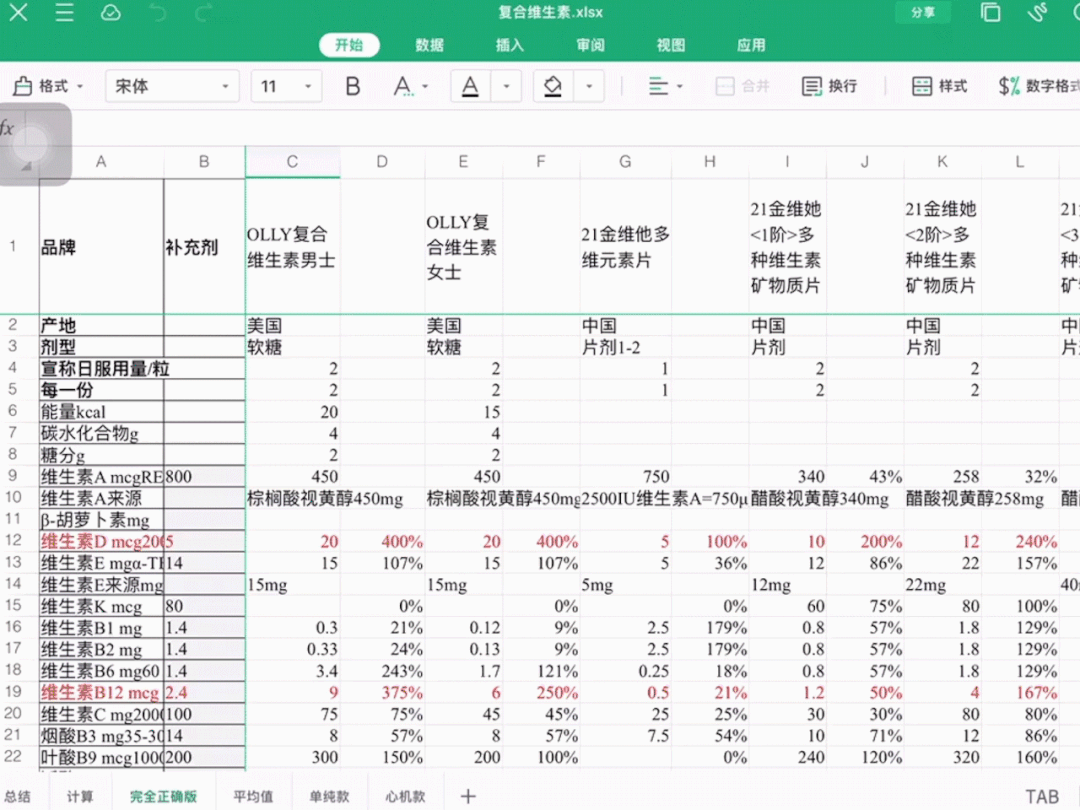Image resolution: width=1080 pixels, height=810 pixels.
Task: Select column C header
Action: click(x=293, y=162)
